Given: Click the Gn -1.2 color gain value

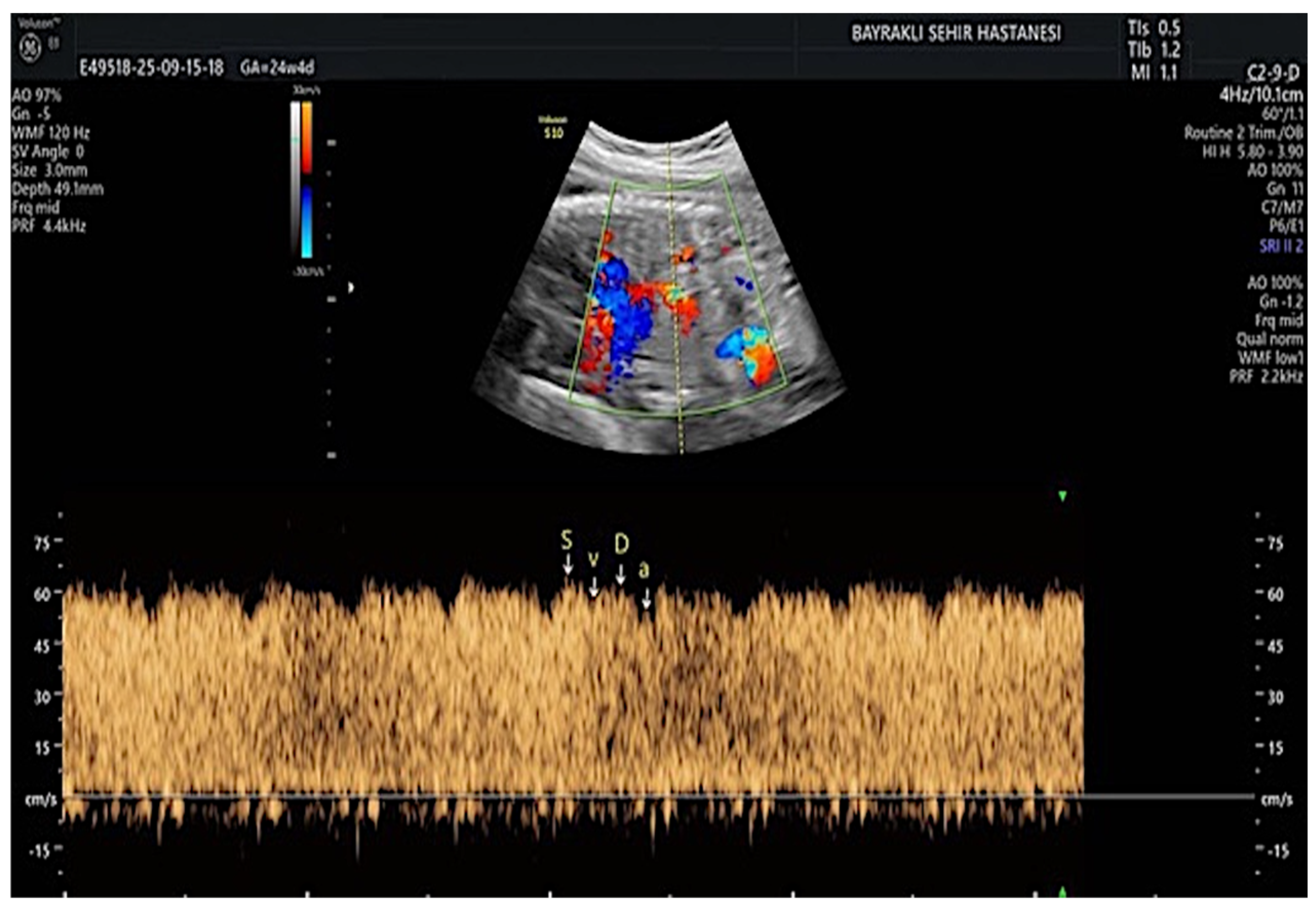Looking at the screenshot, I should (1281, 302).
